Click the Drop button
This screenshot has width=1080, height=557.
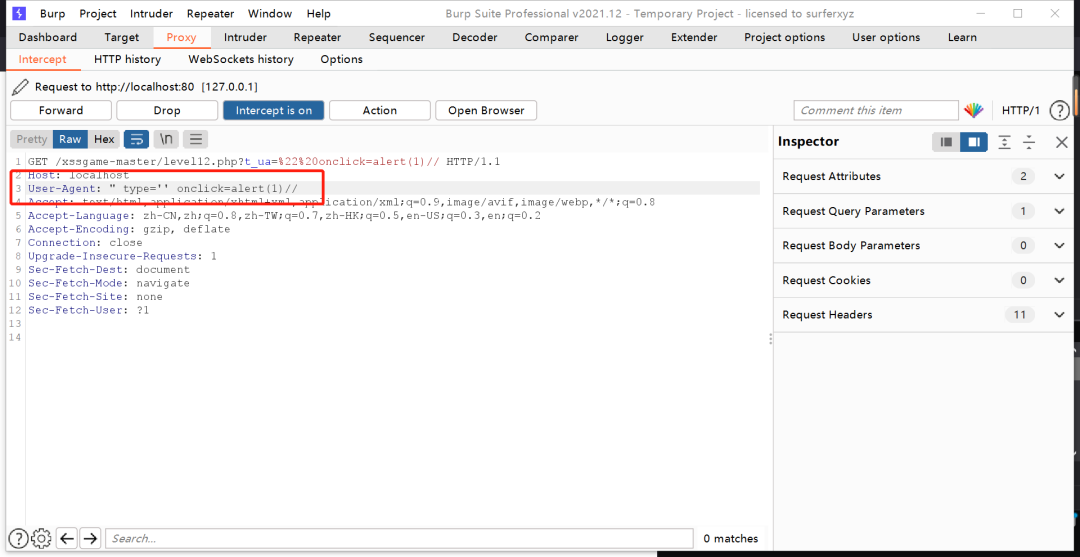[x=167, y=110]
